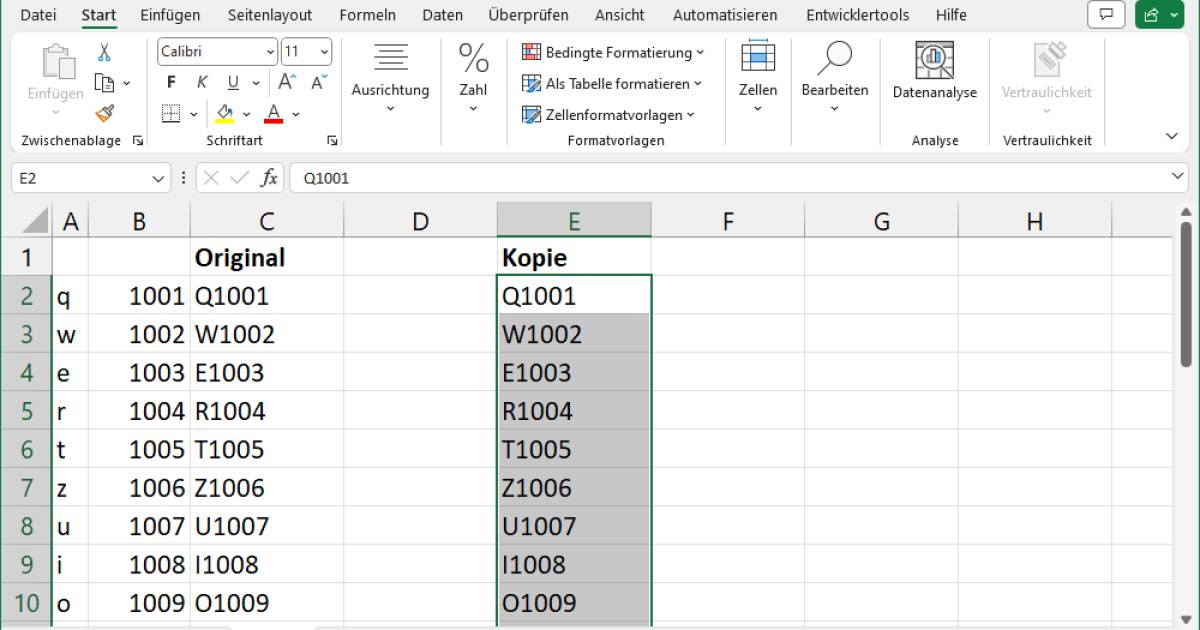1200x630 pixels.
Task: Click the Cut scissors icon
Action: (105, 52)
